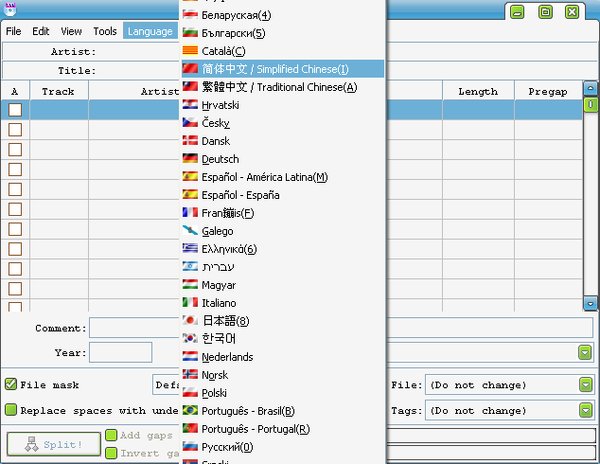Click the Traditional Chinese flag icon

click(x=190, y=86)
